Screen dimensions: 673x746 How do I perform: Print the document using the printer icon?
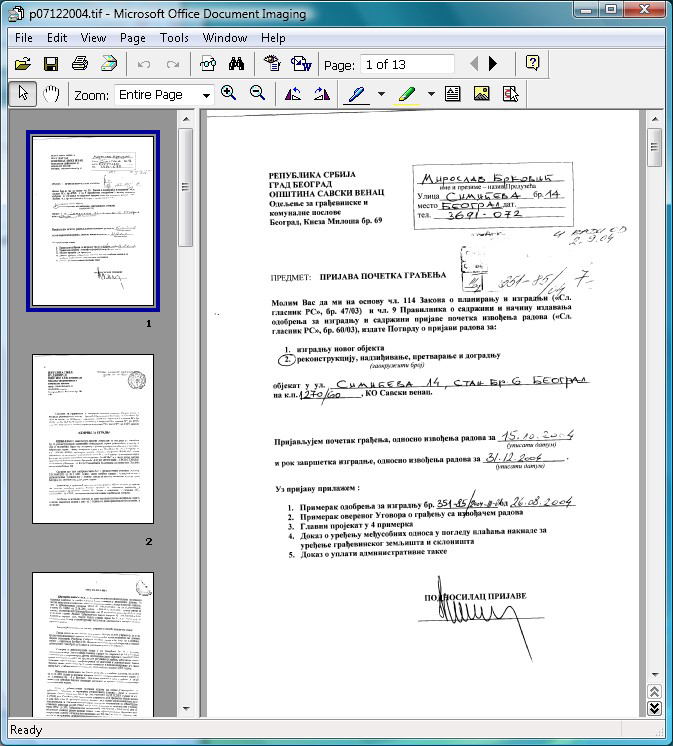pyautogui.click(x=80, y=64)
